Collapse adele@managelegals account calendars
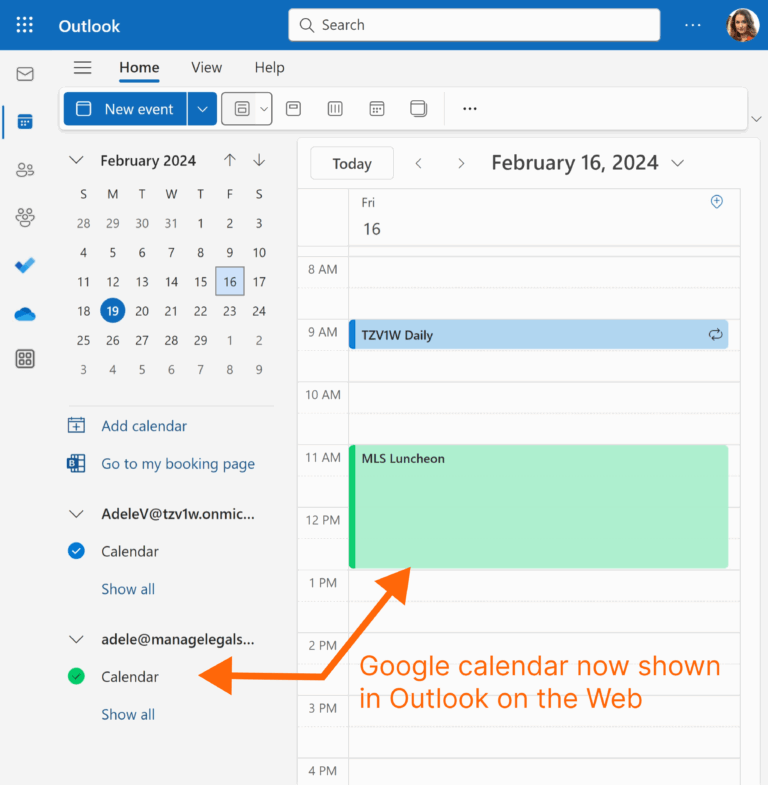768x785 pixels. pos(76,639)
